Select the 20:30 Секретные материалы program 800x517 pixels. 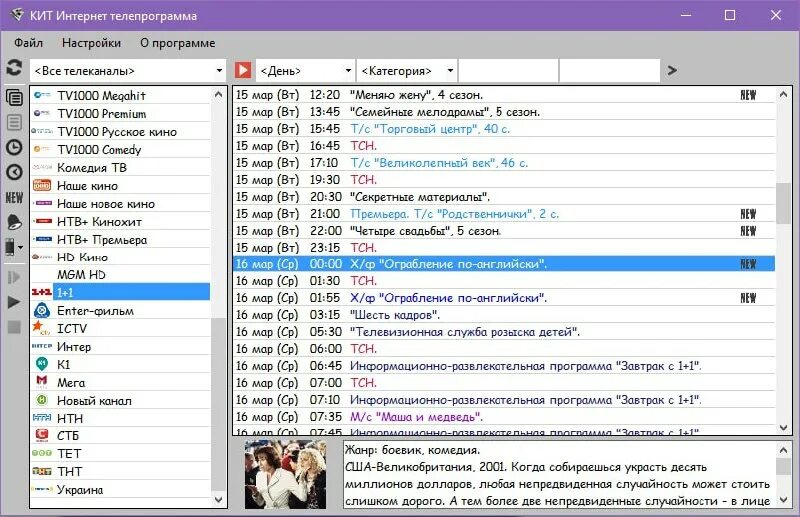[x=504, y=196]
